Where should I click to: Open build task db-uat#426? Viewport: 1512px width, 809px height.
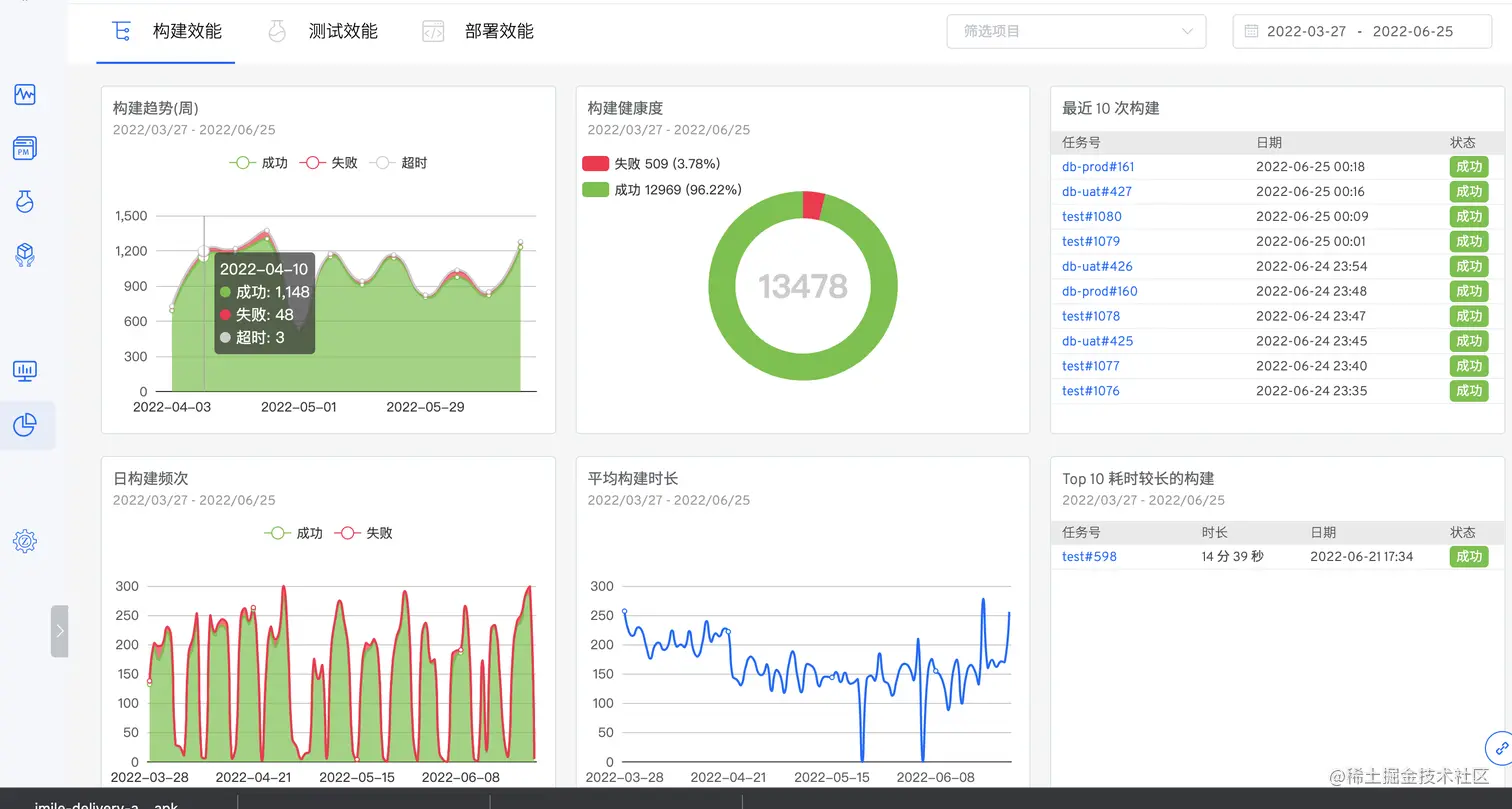tap(1097, 266)
